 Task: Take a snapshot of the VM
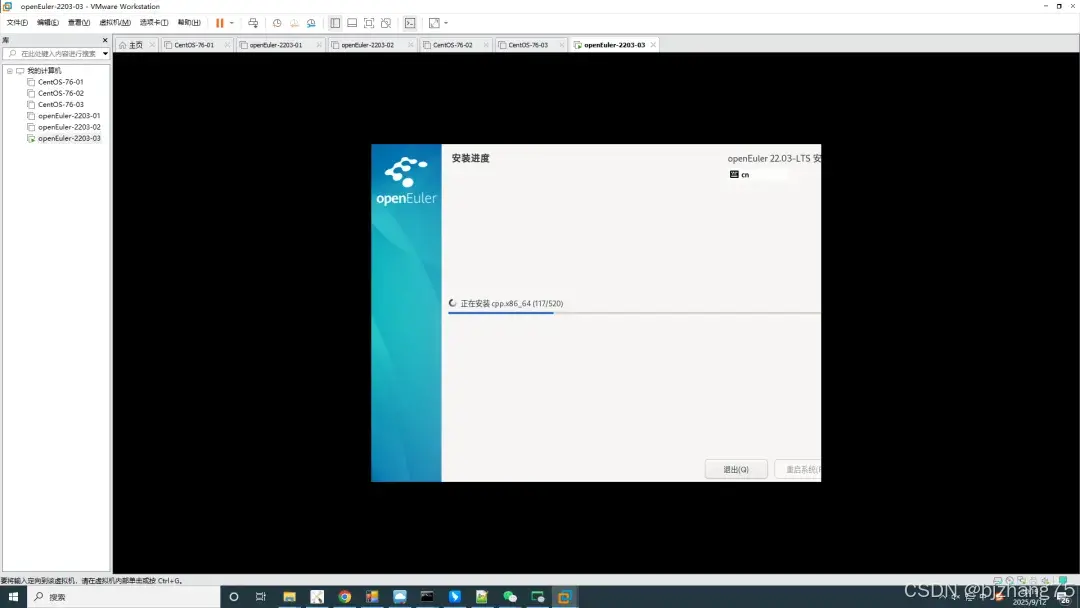point(277,22)
